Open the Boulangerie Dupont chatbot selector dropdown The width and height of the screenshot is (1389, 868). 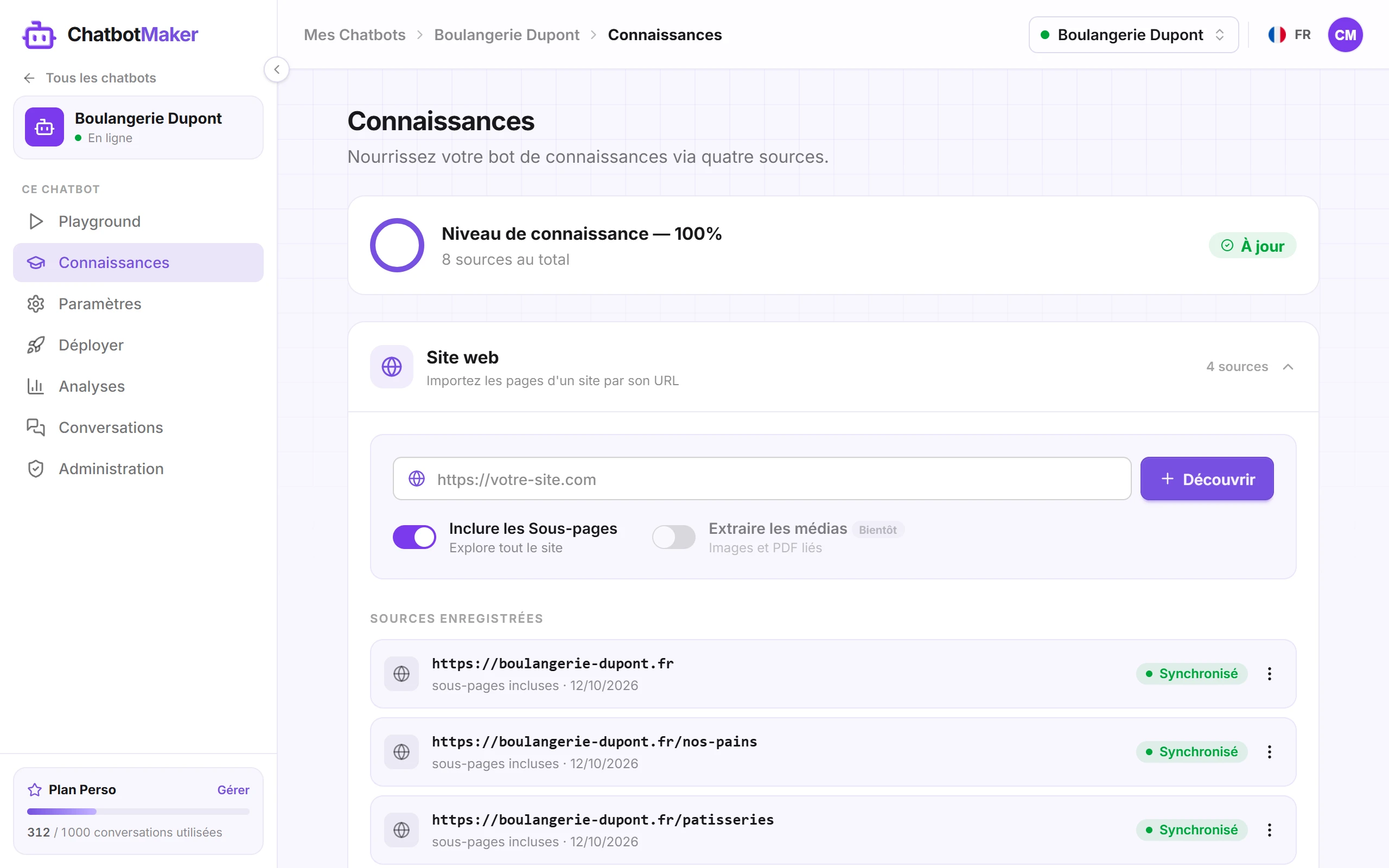click(x=1133, y=35)
